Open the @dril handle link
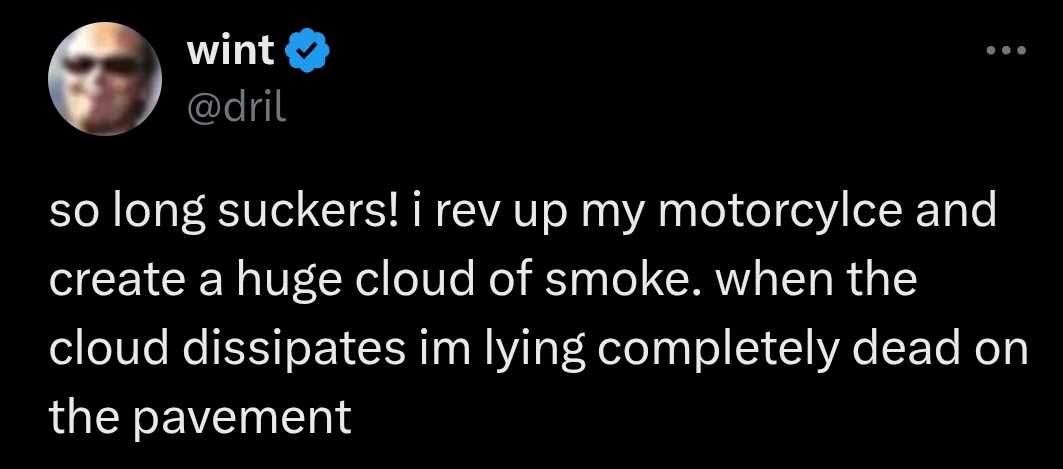 237,106
